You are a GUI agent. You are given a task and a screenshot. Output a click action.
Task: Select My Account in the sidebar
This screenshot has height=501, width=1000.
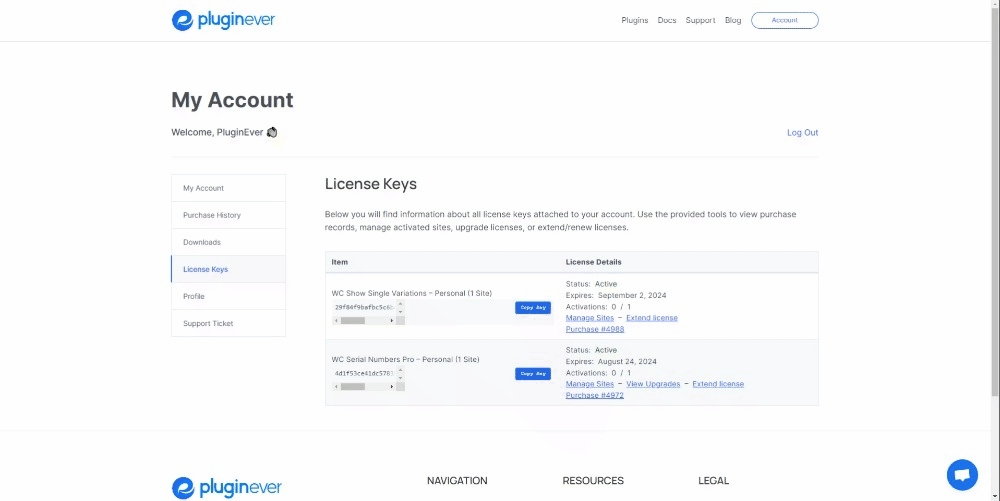click(x=228, y=188)
